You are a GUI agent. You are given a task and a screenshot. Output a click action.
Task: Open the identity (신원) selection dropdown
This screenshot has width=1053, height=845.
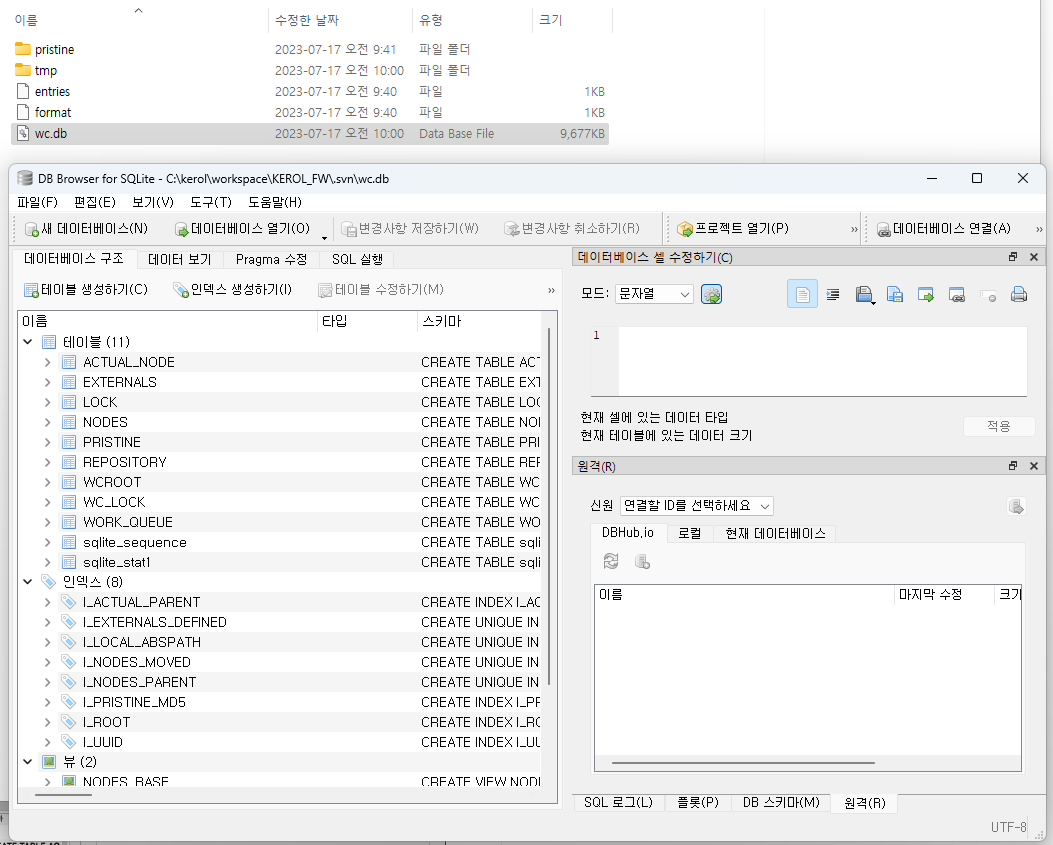(696, 506)
